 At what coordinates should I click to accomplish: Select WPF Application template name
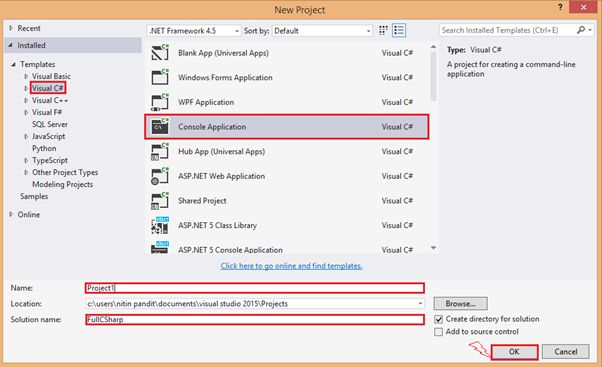tap(206, 102)
